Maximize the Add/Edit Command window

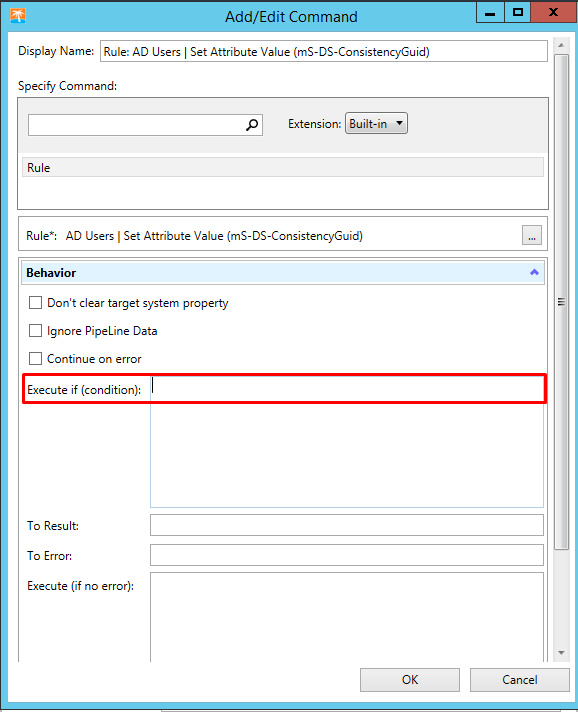point(518,12)
